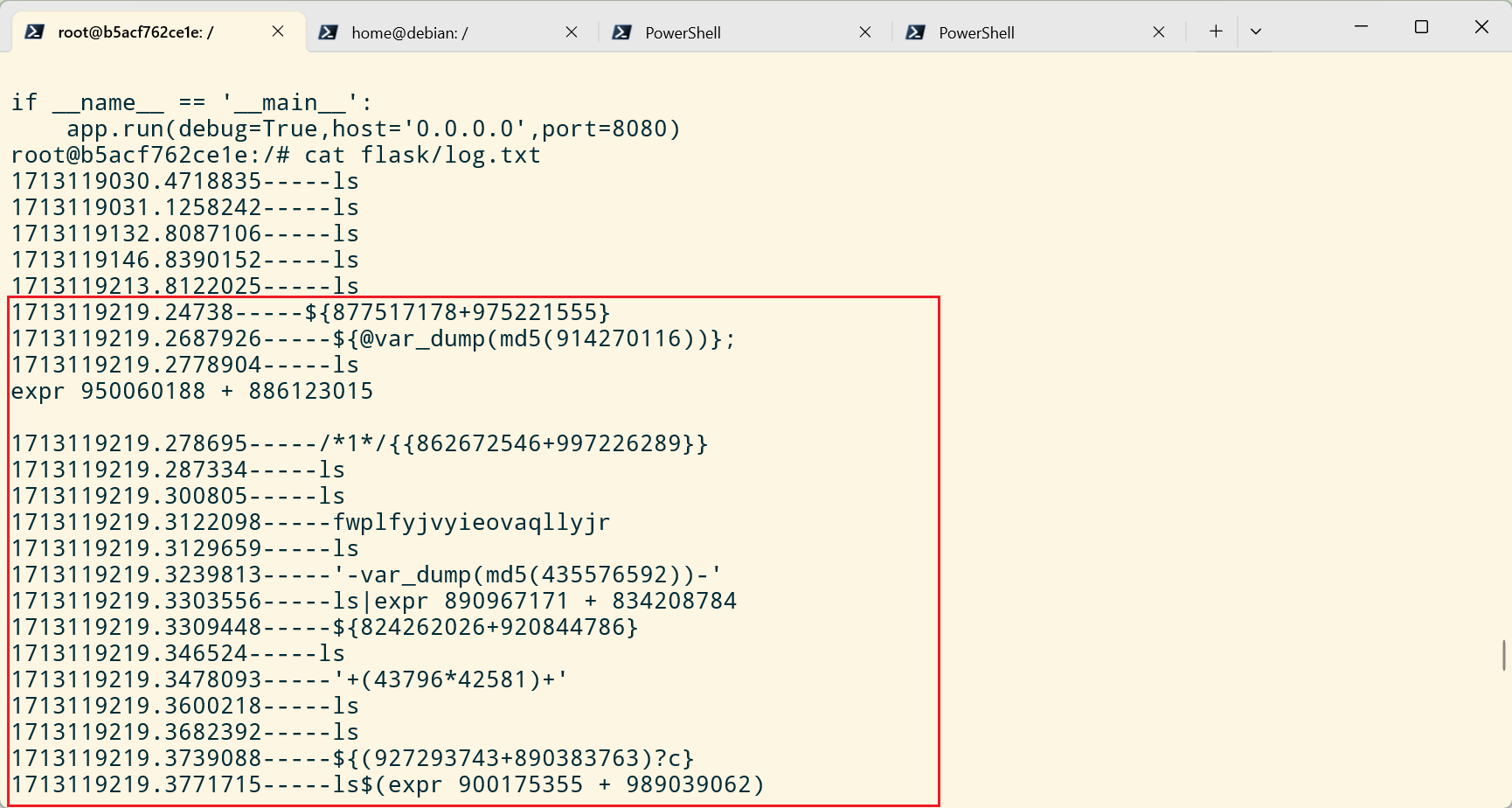This screenshot has height=808, width=1512.
Task: Click the log entry containing 'fwplfyjvyieovaqllyjr'
Action: coord(310,522)
